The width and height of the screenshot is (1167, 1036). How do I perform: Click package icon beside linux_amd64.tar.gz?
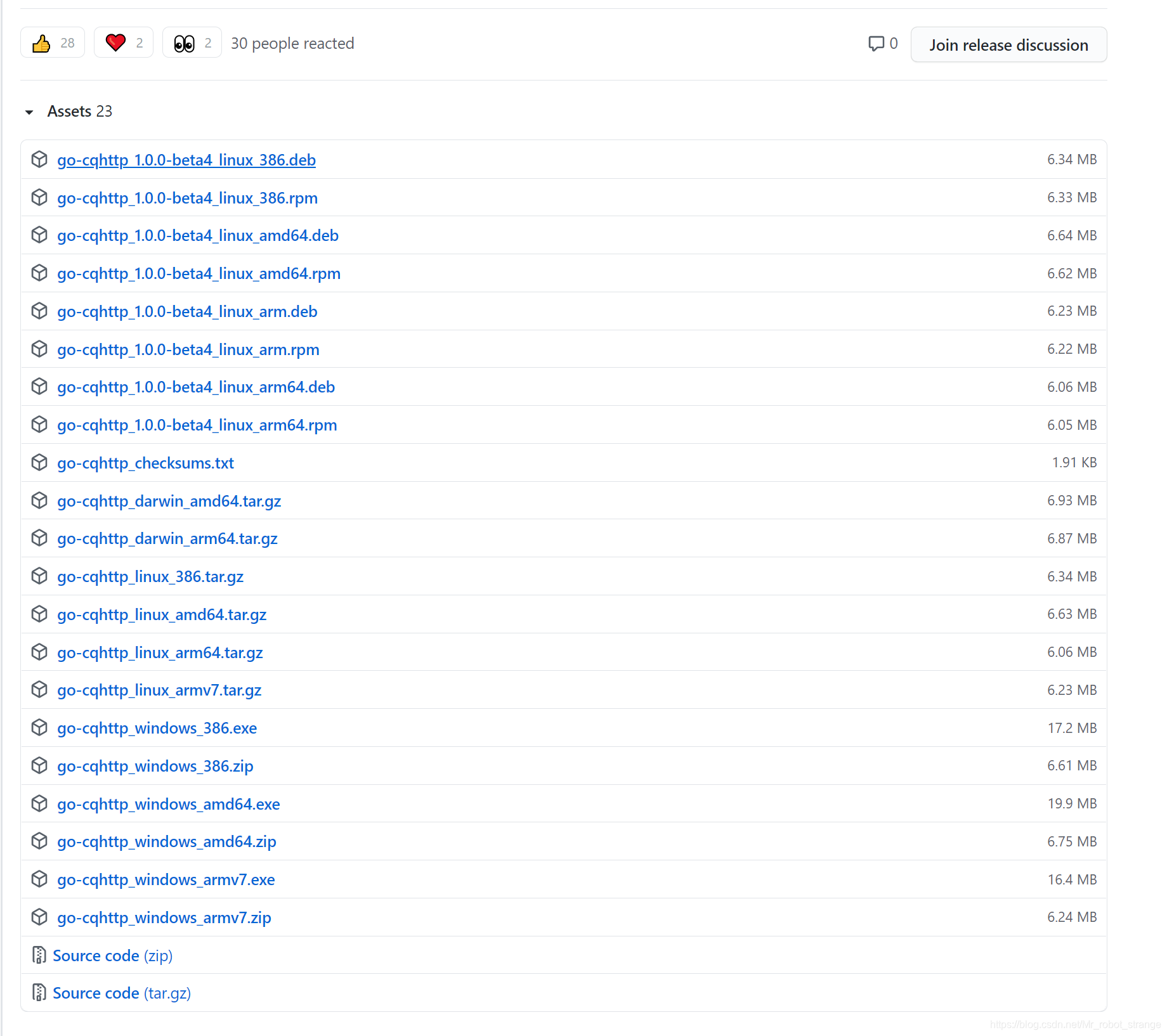click(39, 614)
